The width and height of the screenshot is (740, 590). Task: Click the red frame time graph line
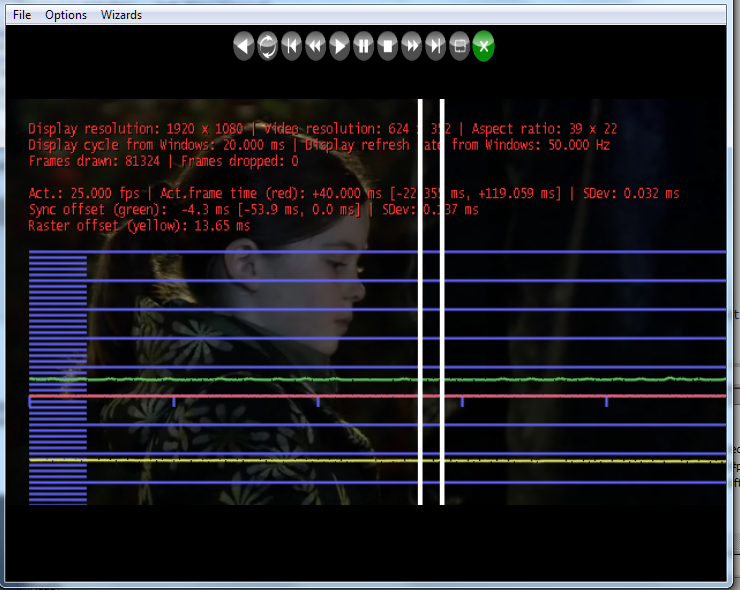[250, 396]
